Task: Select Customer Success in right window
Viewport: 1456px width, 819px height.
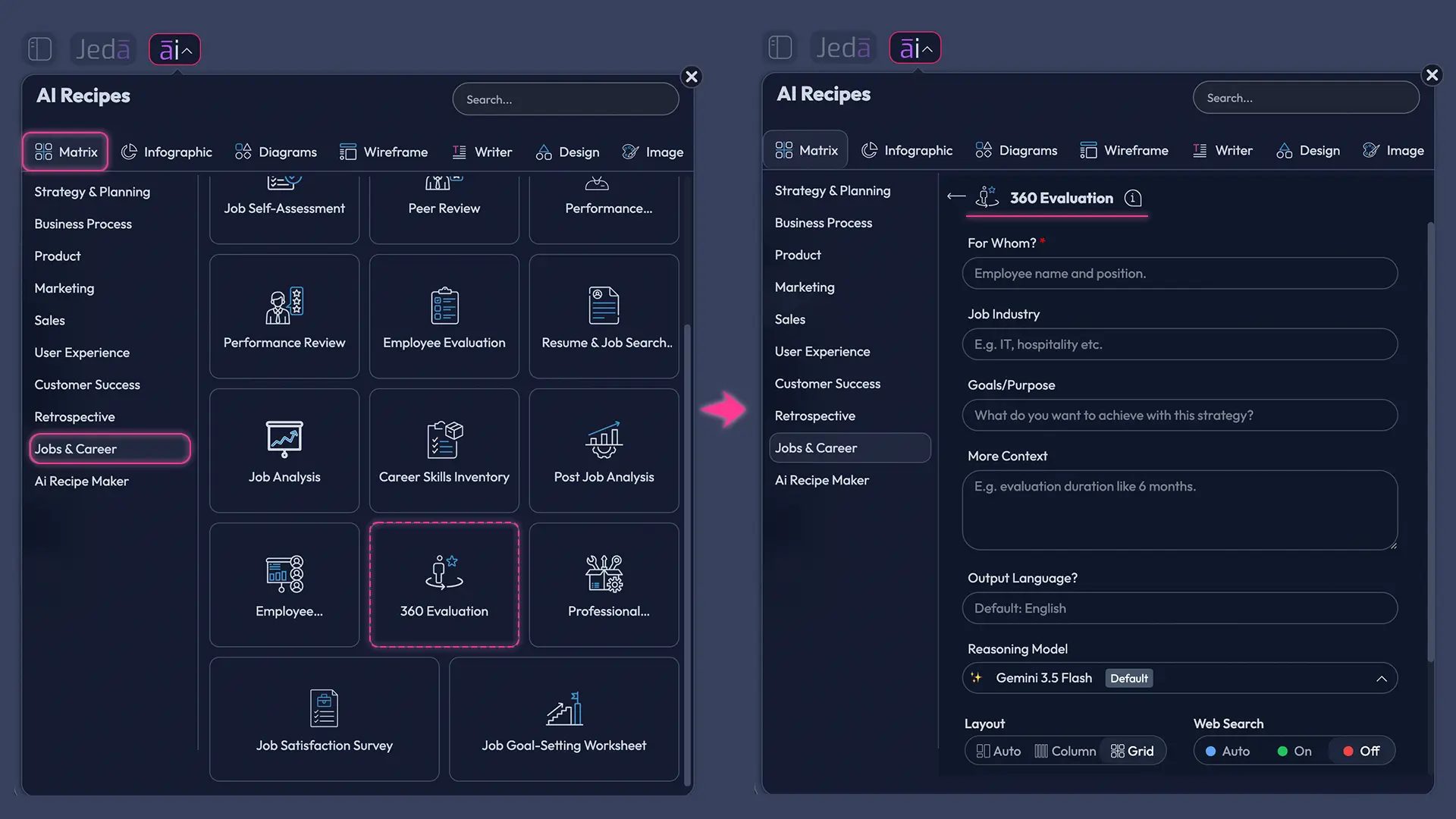Action: (827, 383)
